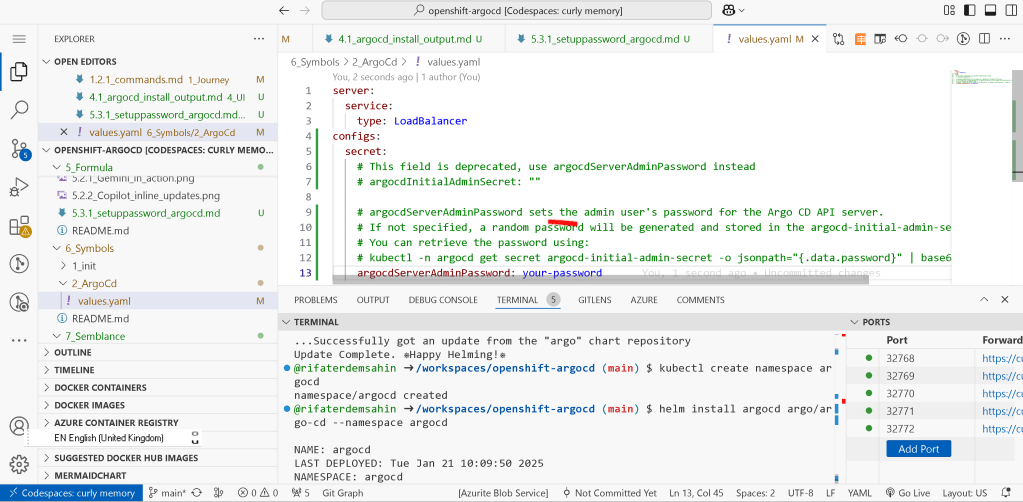Open forwarded address link for port 32768

(x=1002, y=358)
